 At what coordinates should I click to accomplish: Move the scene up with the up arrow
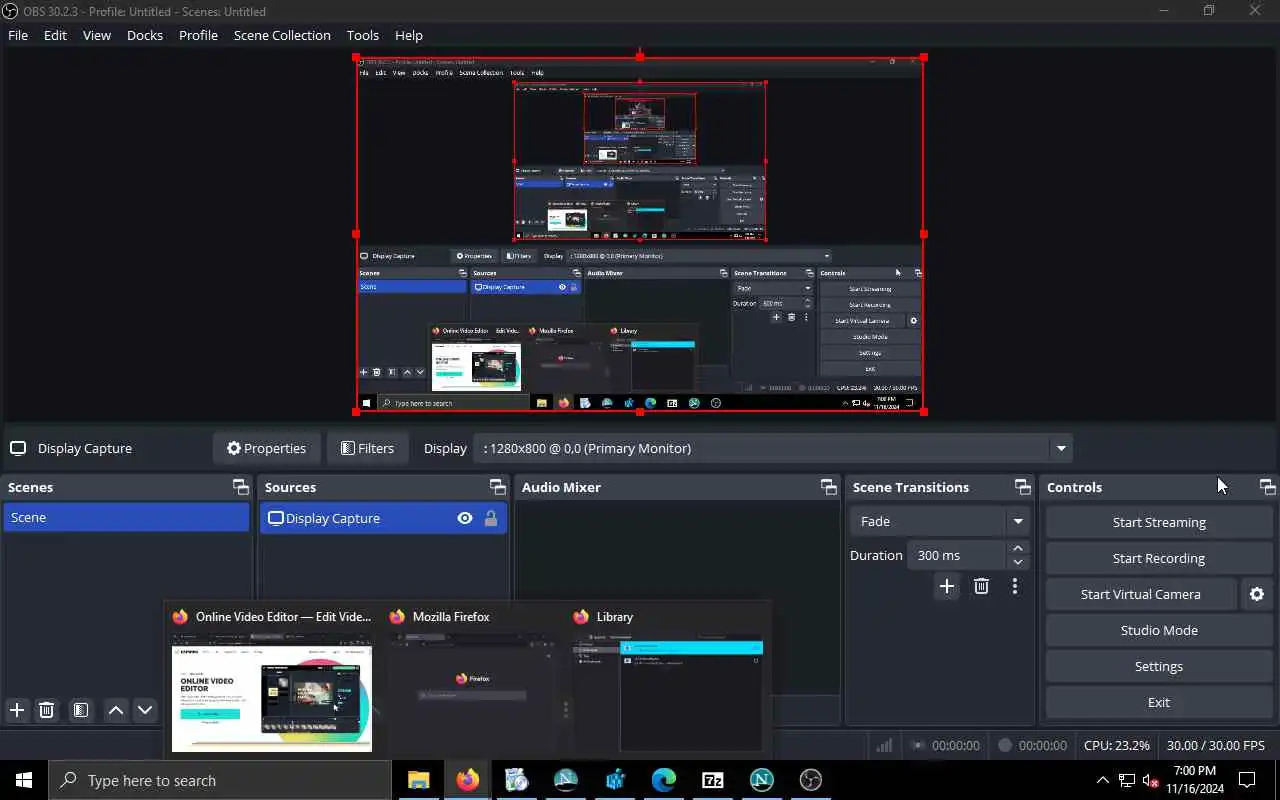116,710
